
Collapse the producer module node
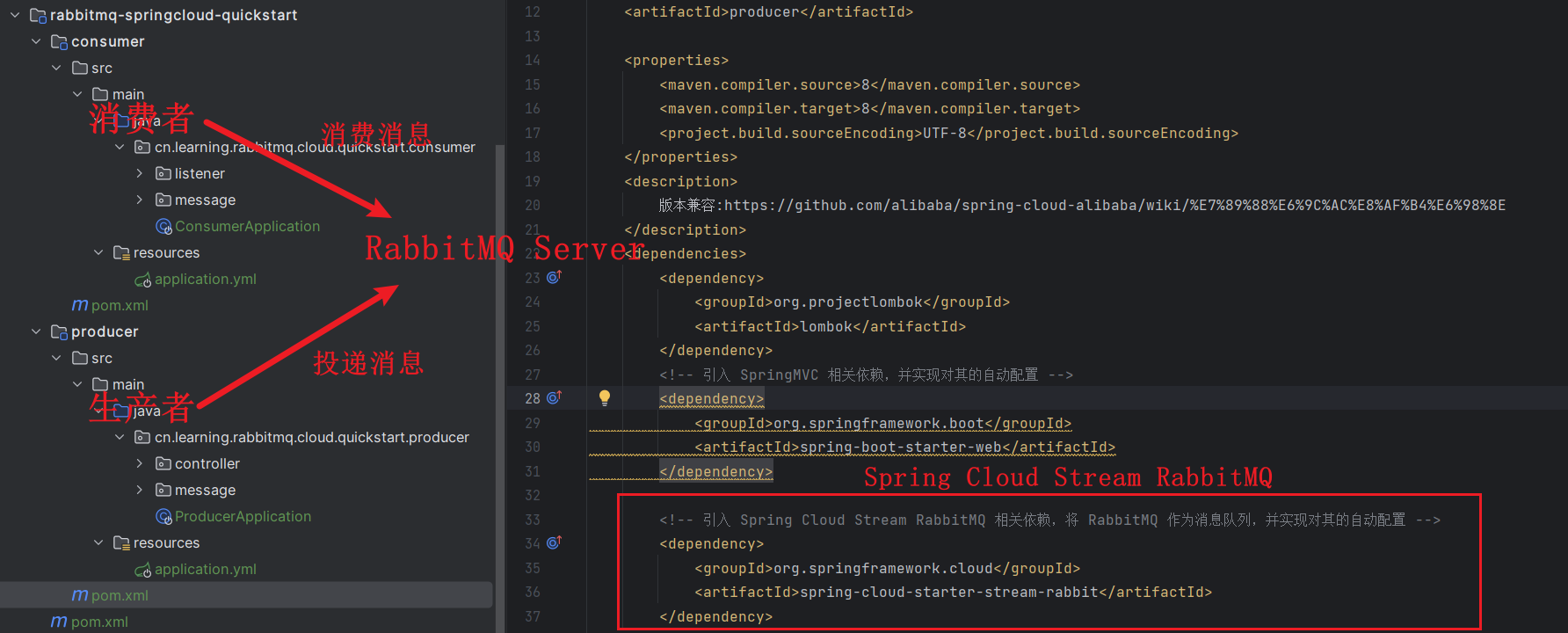pos(36,331)
